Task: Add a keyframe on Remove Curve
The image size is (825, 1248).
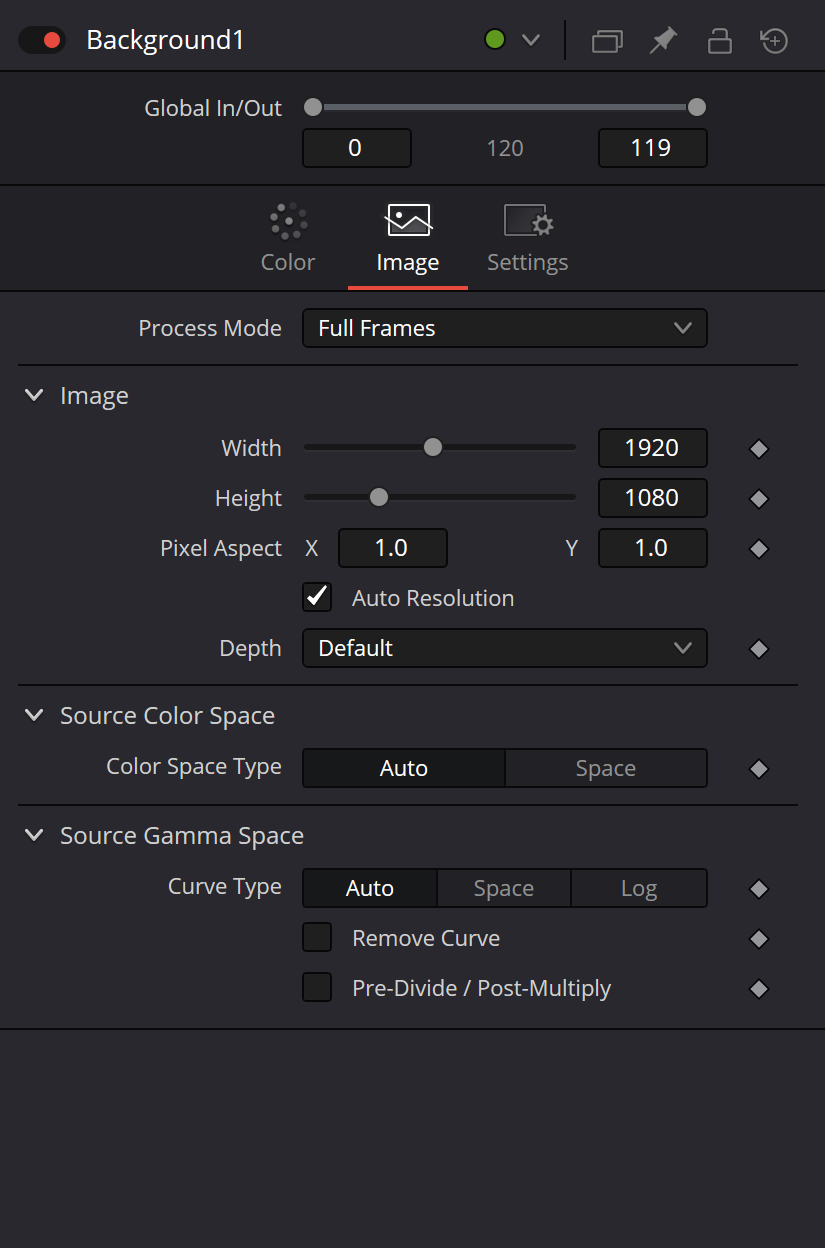Action: click(759, 939)
